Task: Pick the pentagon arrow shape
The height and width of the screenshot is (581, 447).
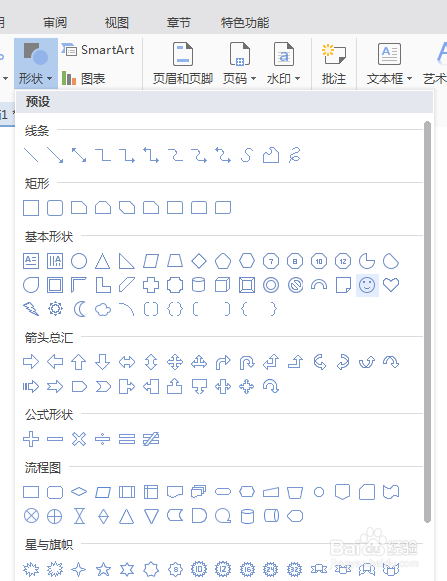Action: [79, 386]
